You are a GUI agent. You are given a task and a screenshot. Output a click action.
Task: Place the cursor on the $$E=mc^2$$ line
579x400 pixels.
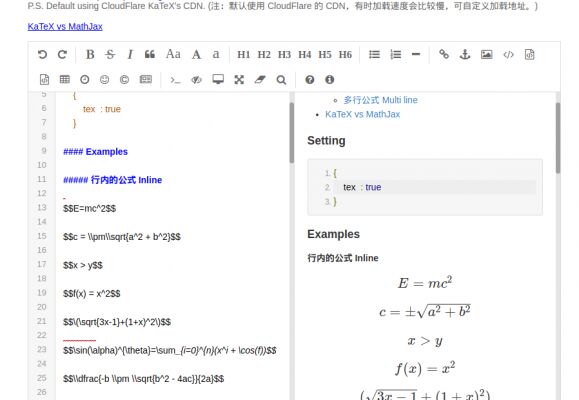point(89,209)
